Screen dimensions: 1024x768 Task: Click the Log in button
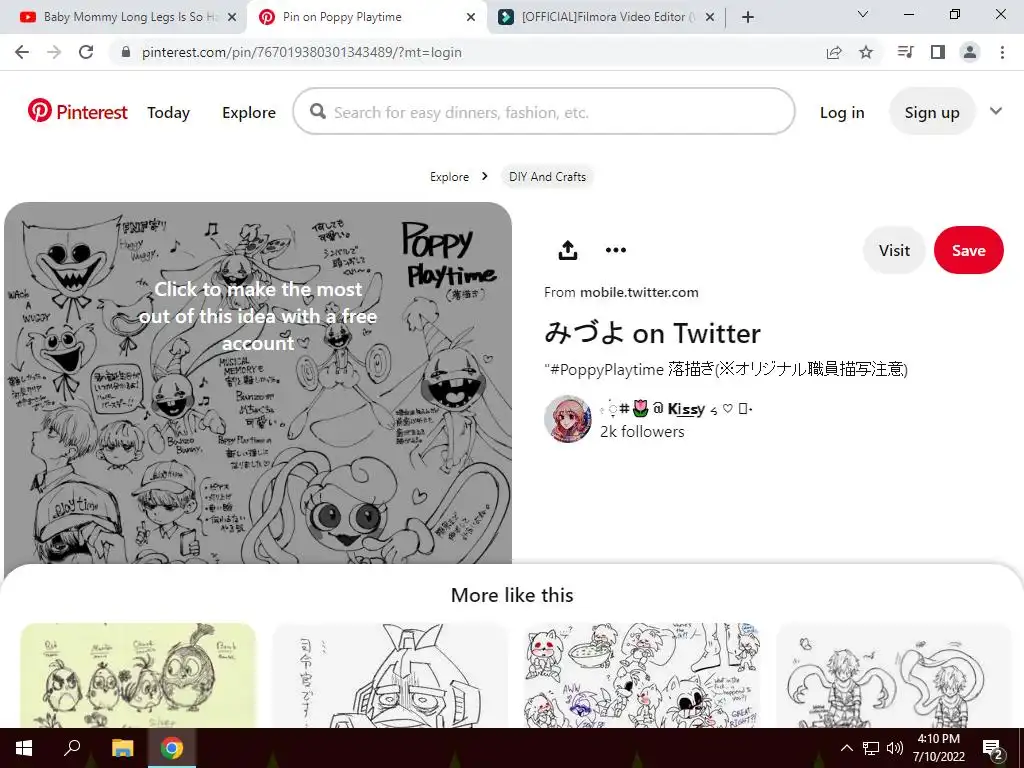842,112
